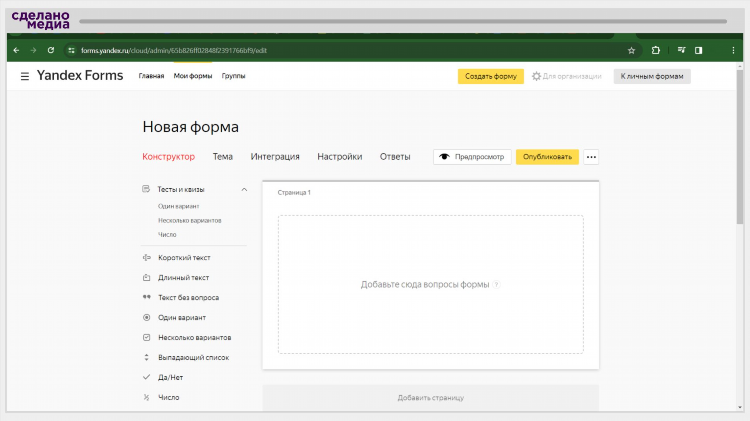Click the Да/Нет checkmark icon
This screenshot has width=750, height=421.
coord(146,377)
